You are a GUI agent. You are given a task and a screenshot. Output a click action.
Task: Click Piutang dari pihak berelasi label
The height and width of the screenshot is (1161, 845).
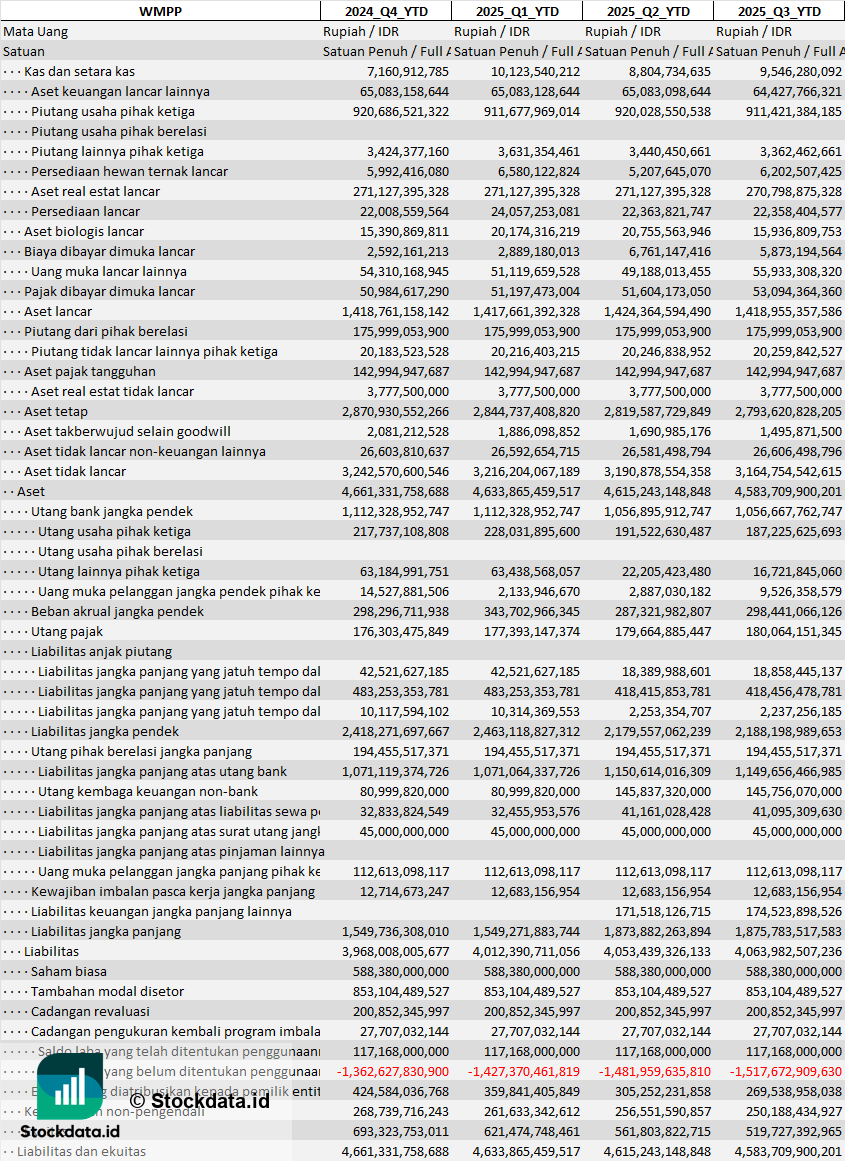tap(105, 332)
